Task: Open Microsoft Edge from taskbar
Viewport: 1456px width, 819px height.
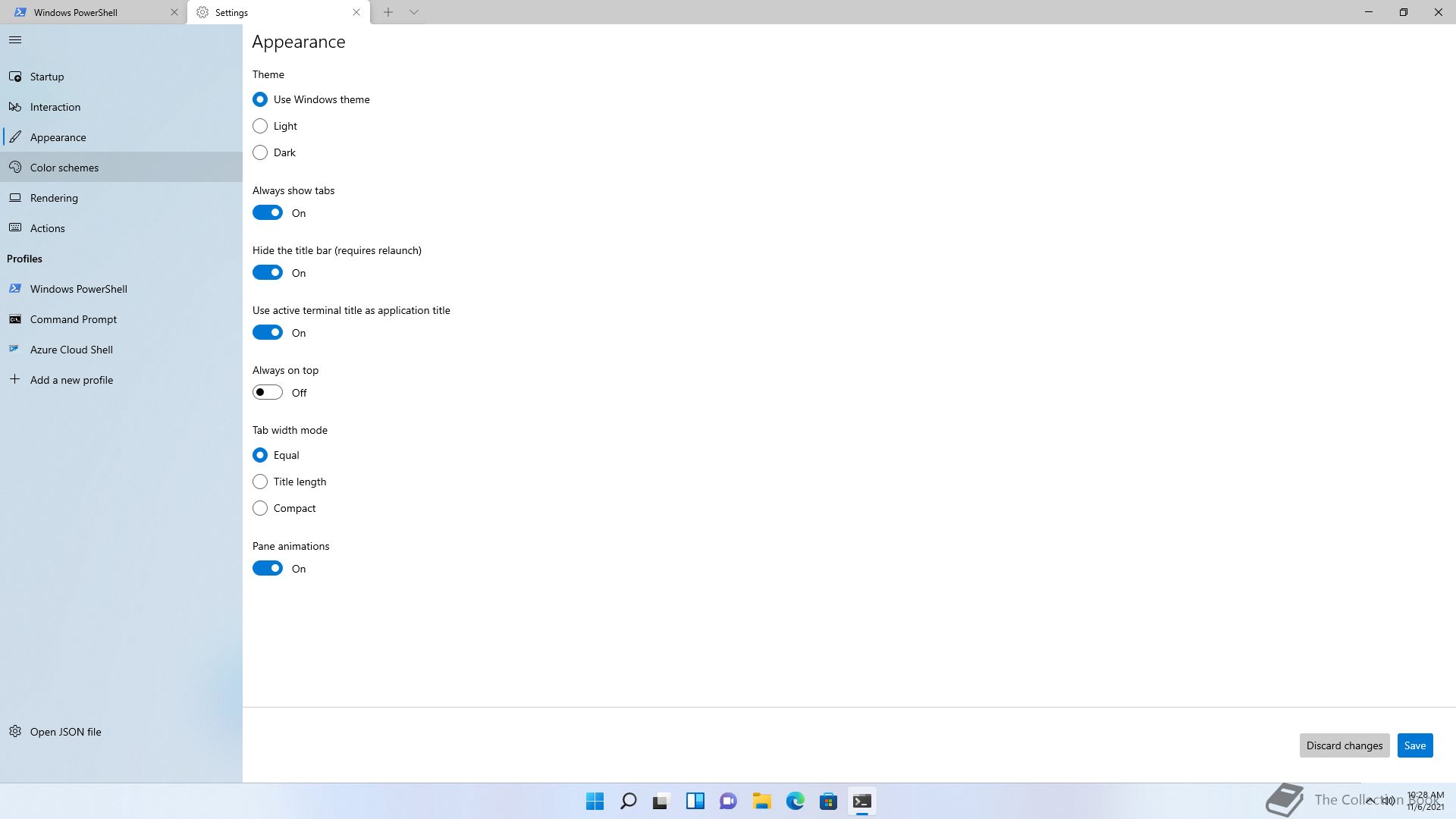Action: 795,801
